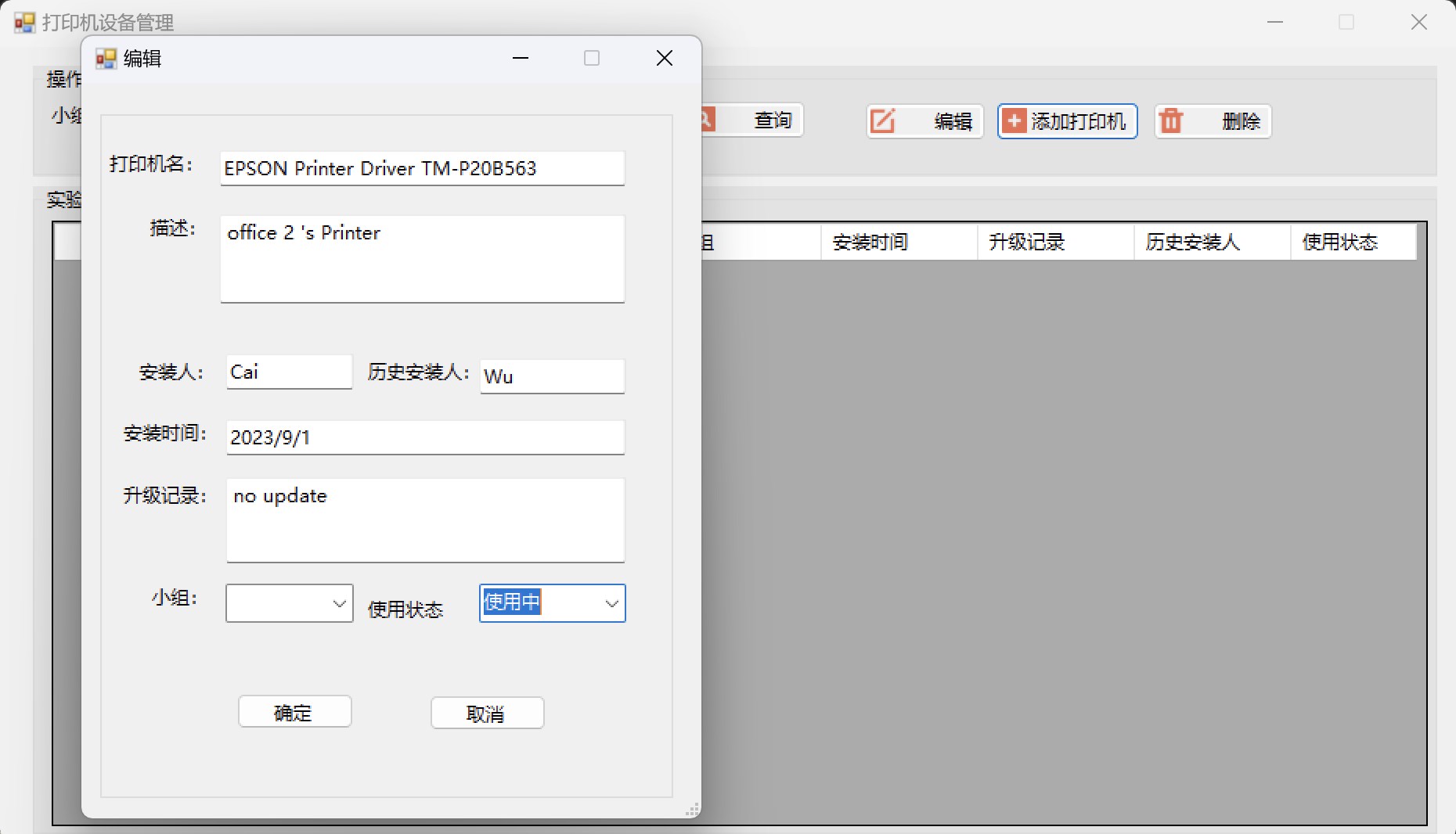Click the 历史安装人 field containing Wu
Screen dimensions: 1456x834
point(551,376)
